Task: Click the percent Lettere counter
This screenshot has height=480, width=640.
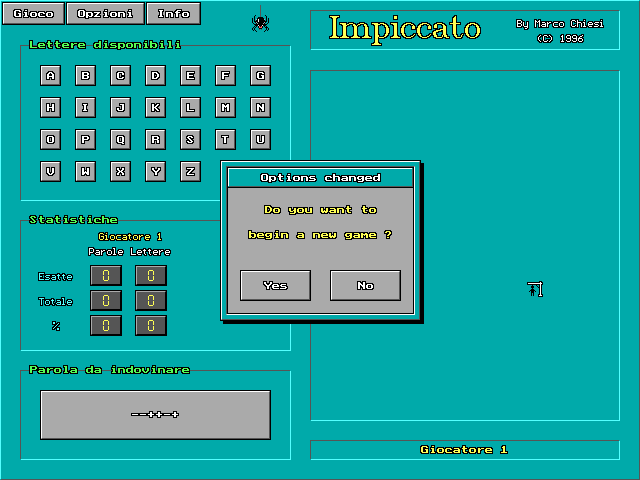Action: click(x=151, y=325)
